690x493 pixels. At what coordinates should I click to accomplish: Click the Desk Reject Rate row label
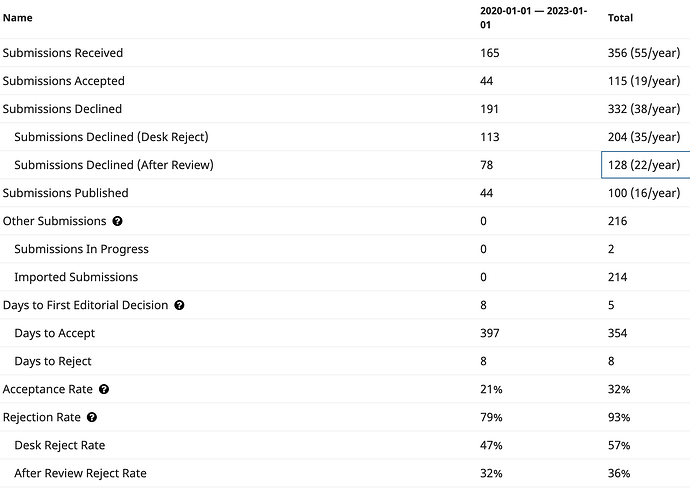click(60, 445)
